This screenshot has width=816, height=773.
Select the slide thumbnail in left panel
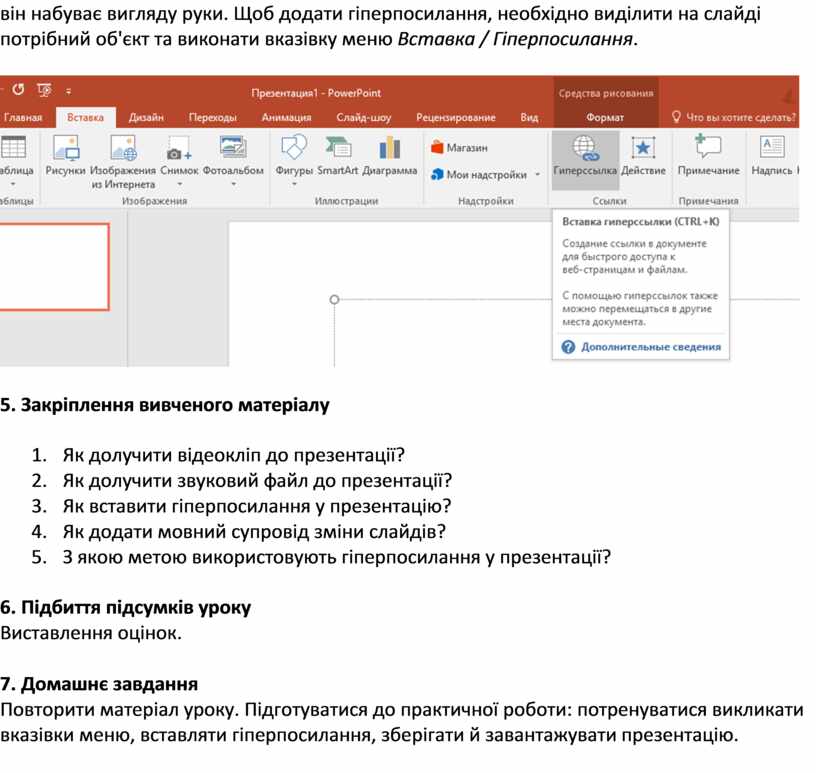54,267
